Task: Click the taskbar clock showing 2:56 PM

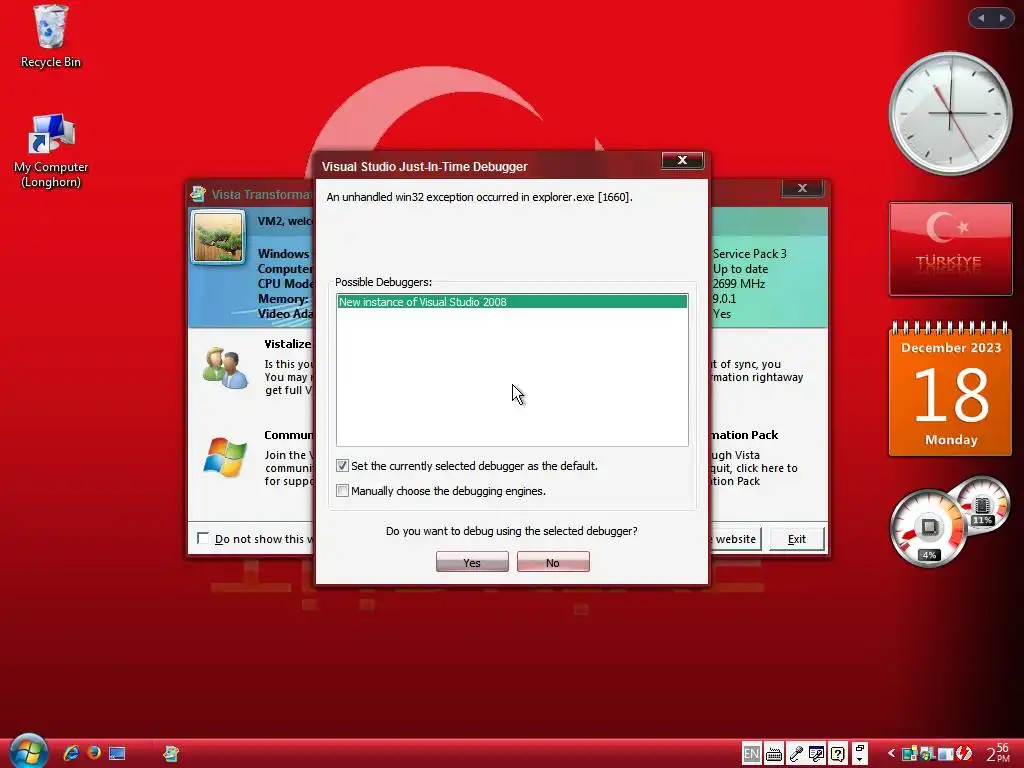Action: pos(997,753)
